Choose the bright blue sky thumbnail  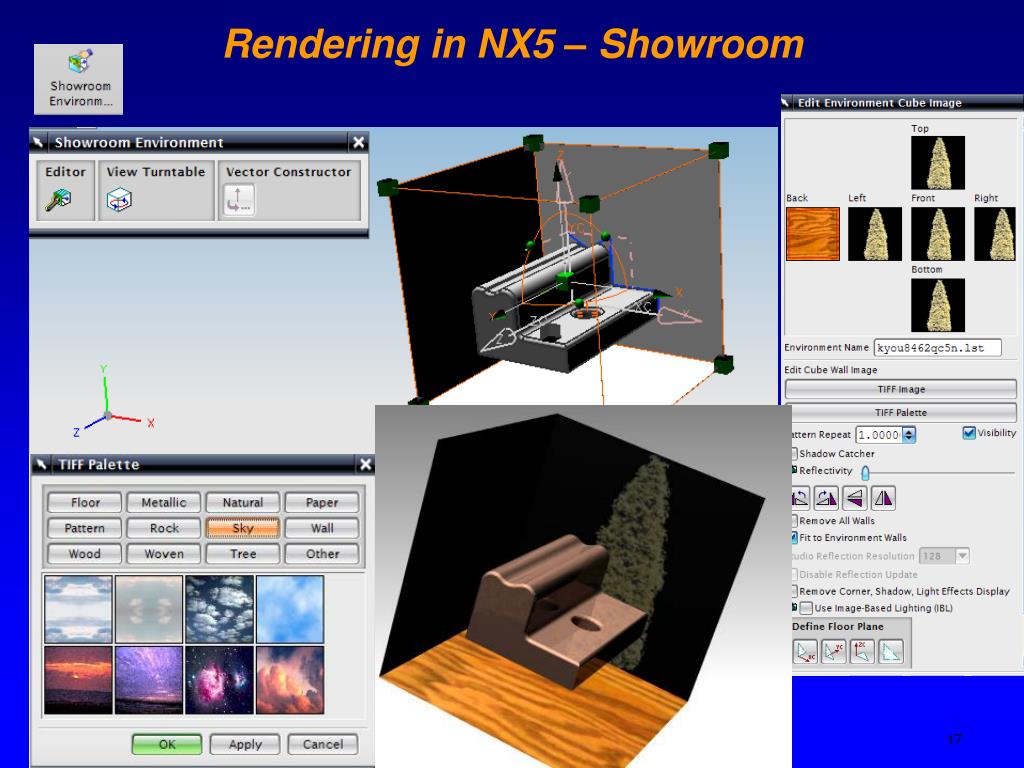(290, 609)
